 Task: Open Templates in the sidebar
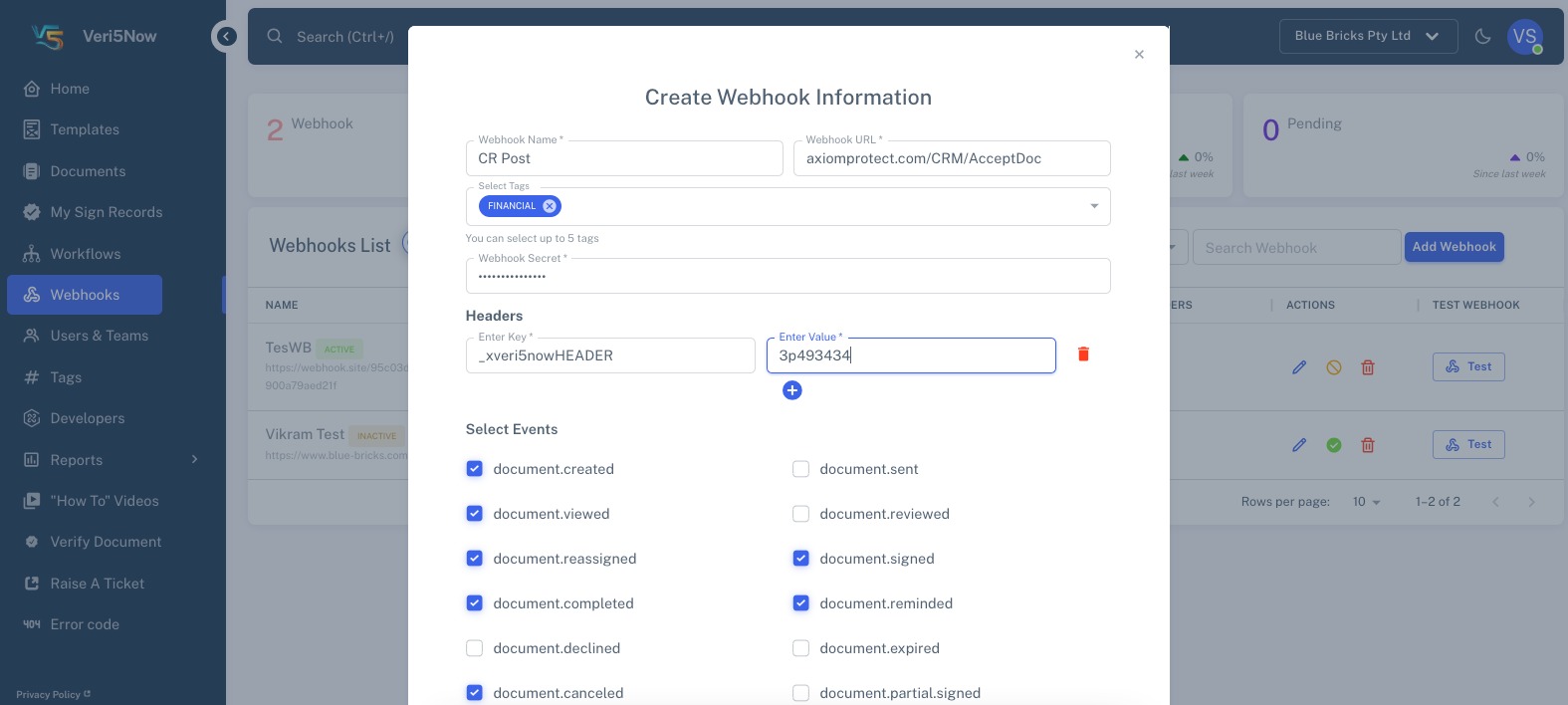click(x=85, y=129)
